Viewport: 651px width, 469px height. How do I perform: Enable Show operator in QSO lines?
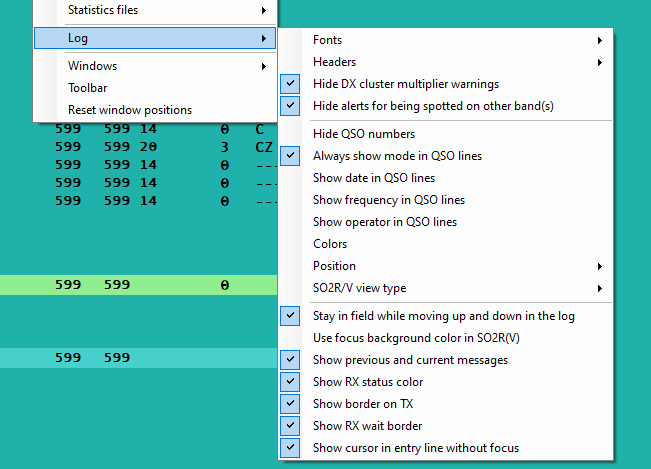click(446, 222)
